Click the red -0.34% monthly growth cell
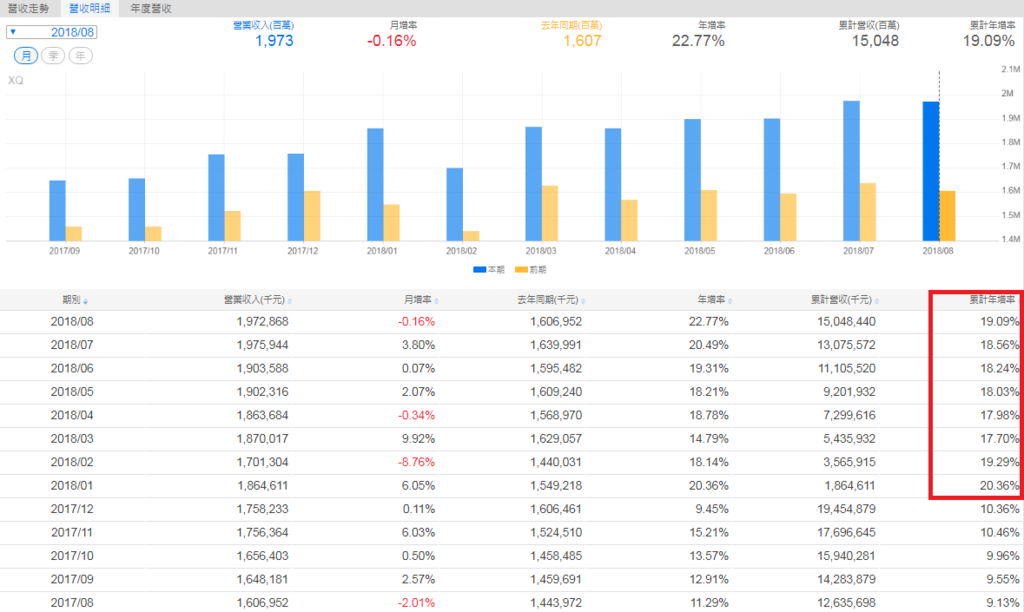Image resolution: width=1024 pixels, height=612 pixels. tap(417, 415)
